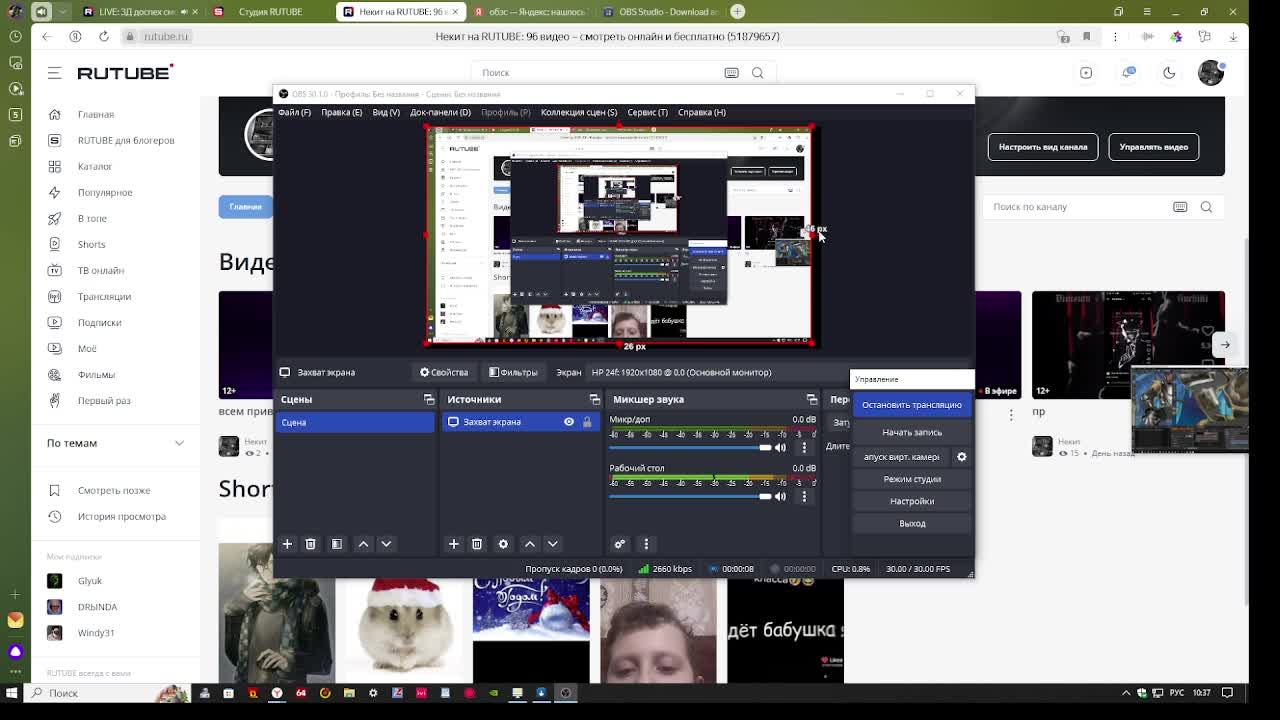Open source properties gear in Sources panel
This screenshot has width=1280, height=720.
pyautogui.click(x=503, y=544)
